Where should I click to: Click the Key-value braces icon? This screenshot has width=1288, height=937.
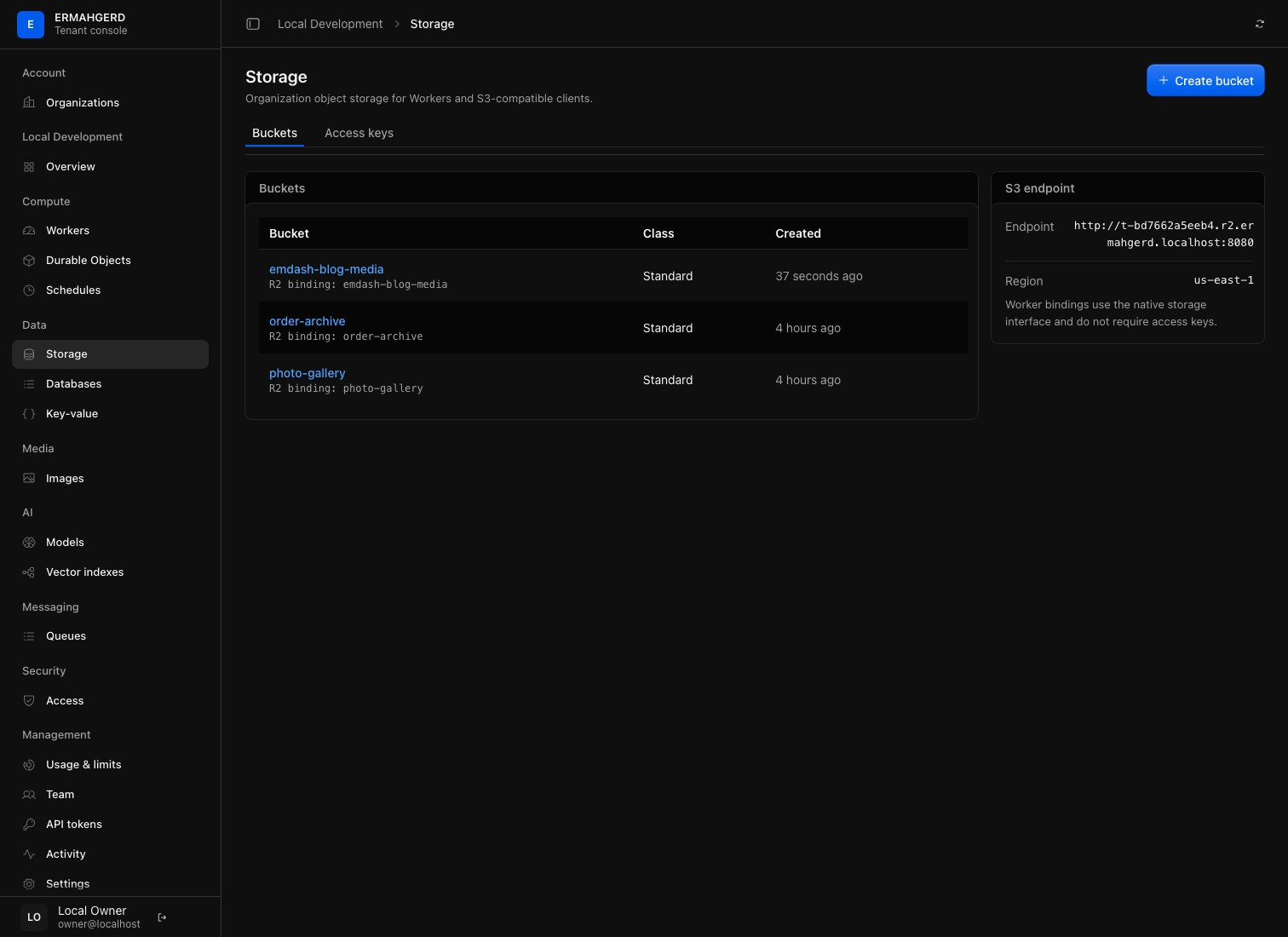pyautogui.click(x=29, y=414)
